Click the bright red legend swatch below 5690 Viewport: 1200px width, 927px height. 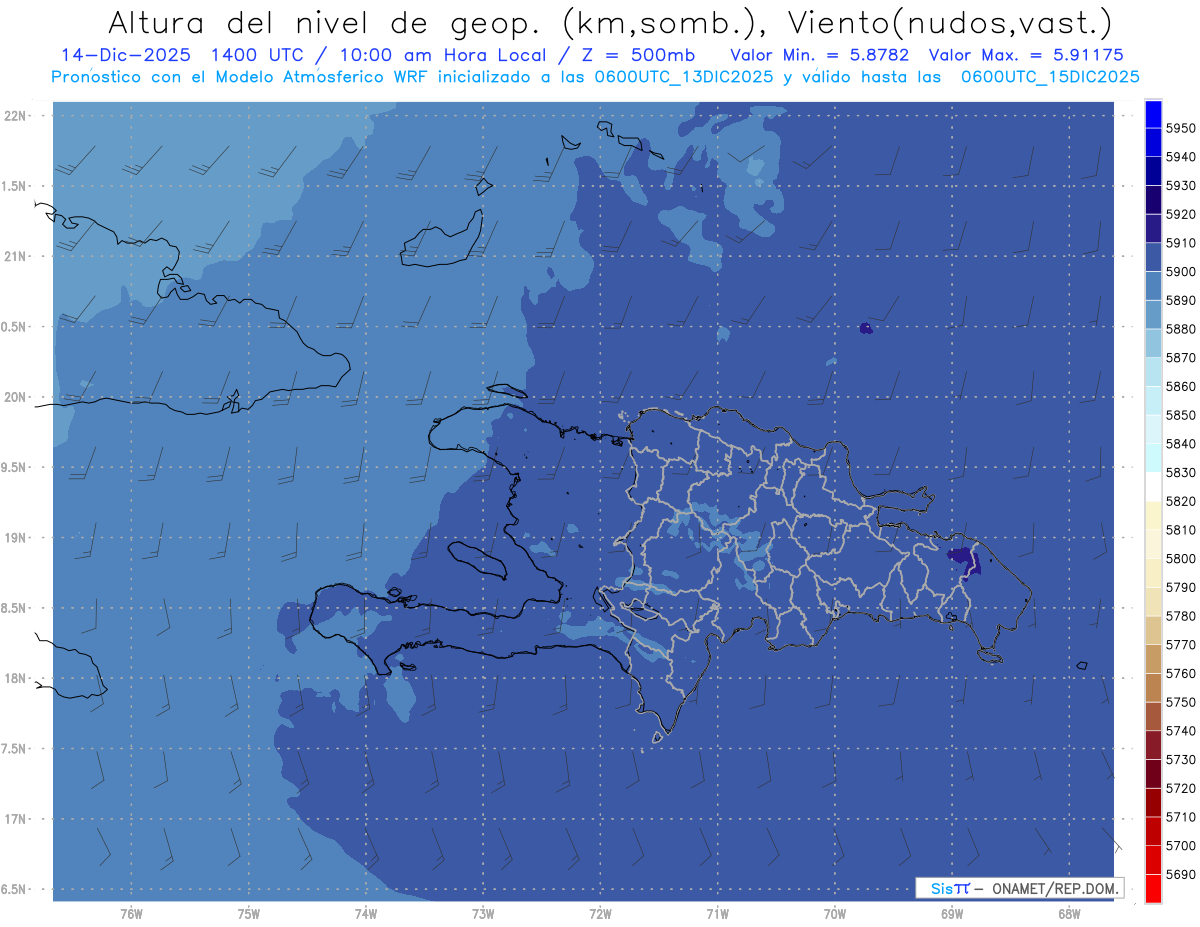click(x=1152, y=888)
